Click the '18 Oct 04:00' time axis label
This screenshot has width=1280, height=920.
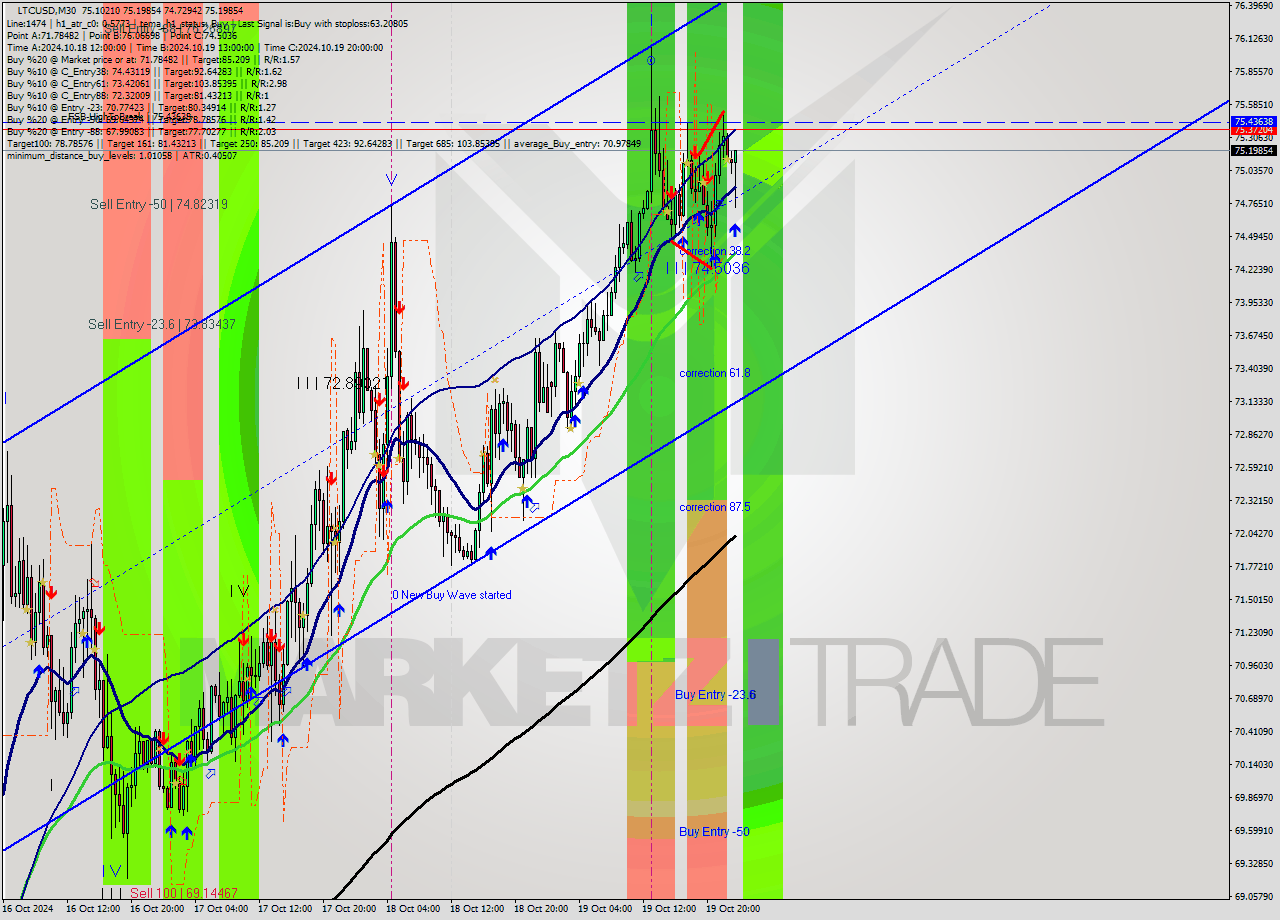click(412, 909)
